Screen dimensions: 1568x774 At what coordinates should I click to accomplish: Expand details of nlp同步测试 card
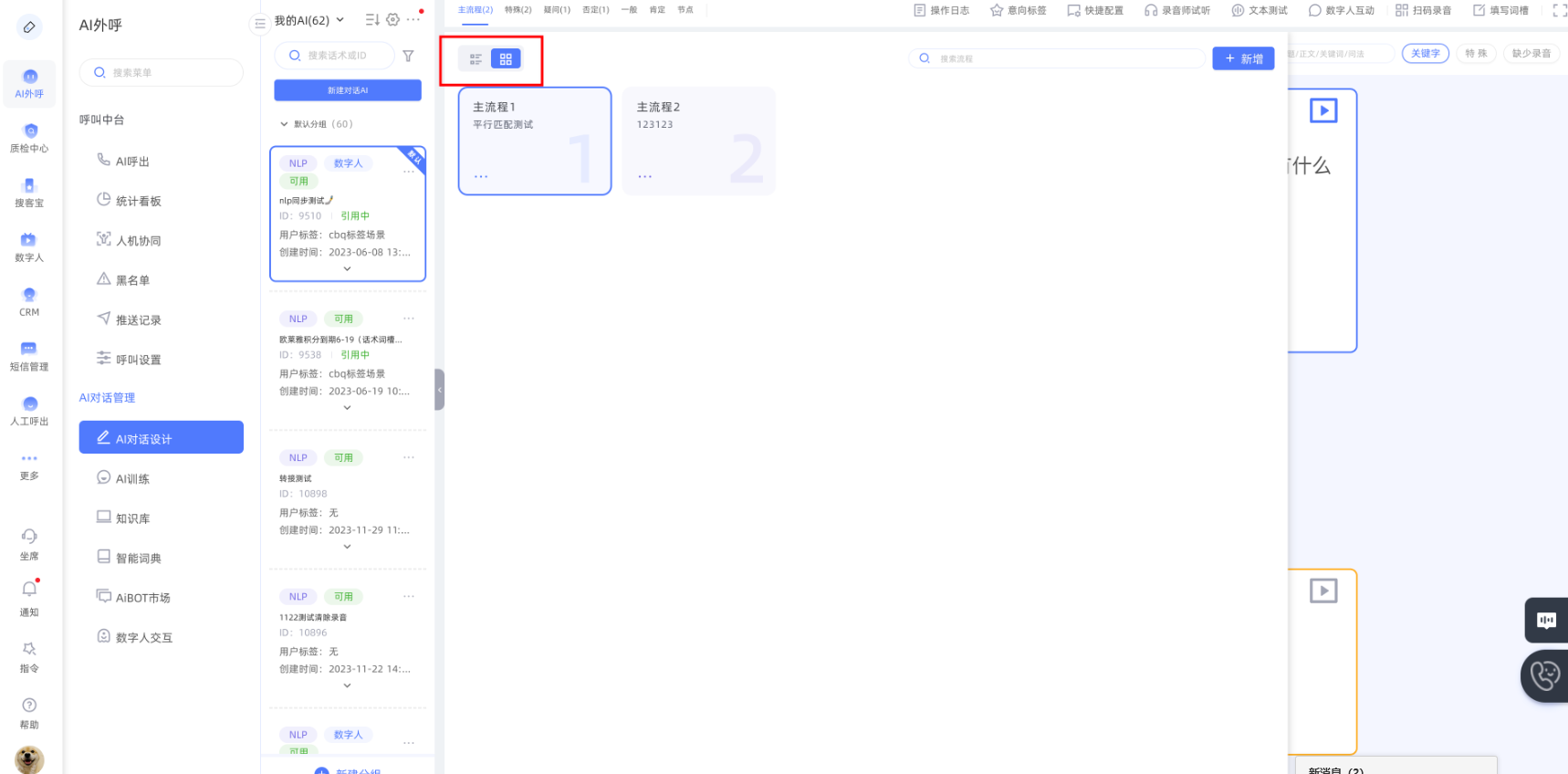click(x=347, y=269)
